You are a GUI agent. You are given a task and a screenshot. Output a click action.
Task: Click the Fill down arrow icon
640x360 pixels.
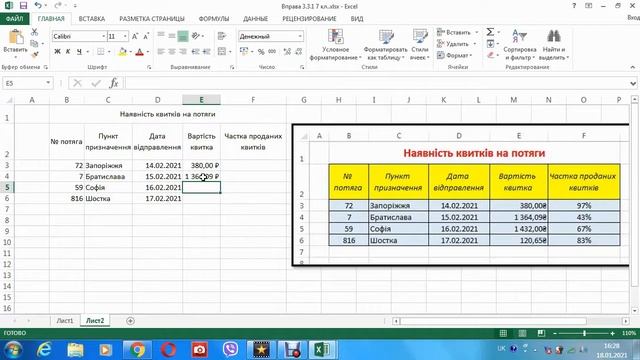[x=490, y=43]
